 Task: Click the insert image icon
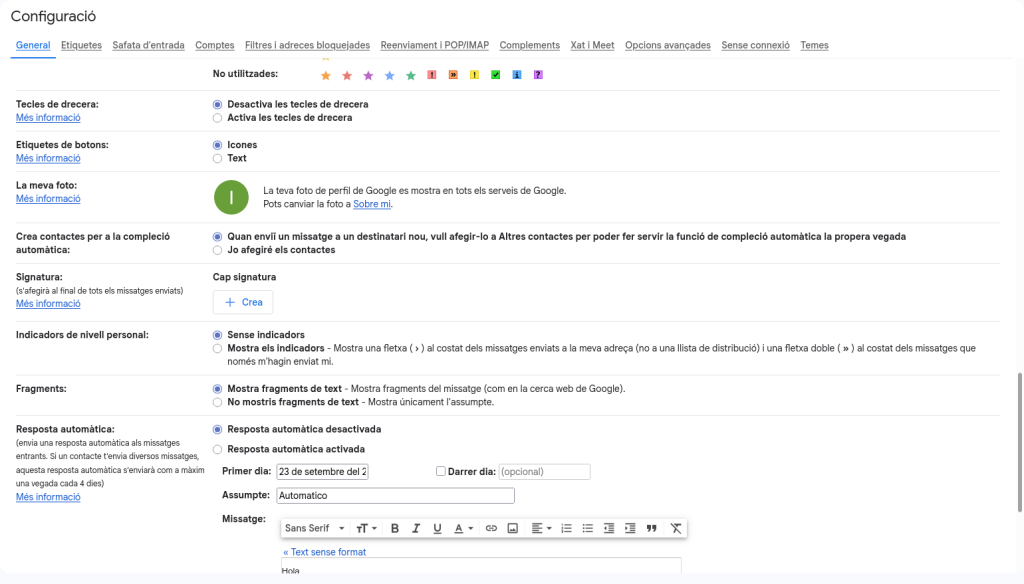click(x=513, y=528)
